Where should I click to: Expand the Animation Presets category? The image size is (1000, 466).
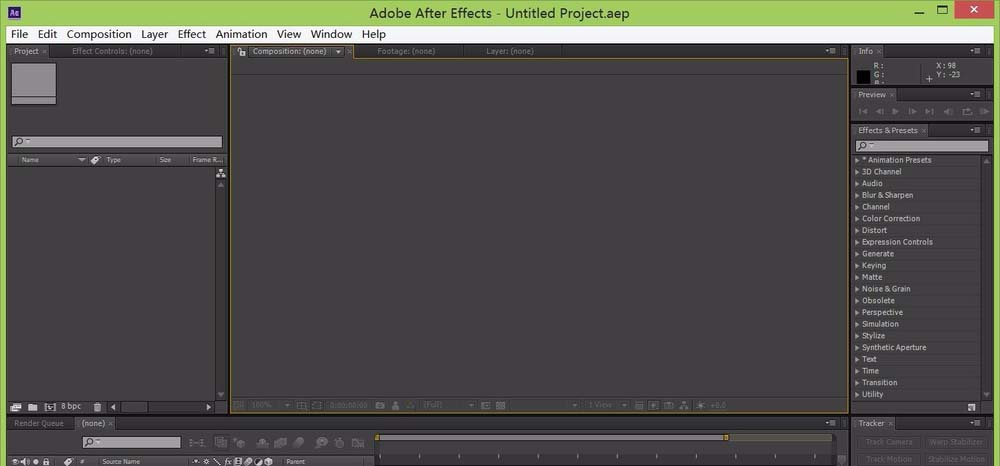coord(857,161)
